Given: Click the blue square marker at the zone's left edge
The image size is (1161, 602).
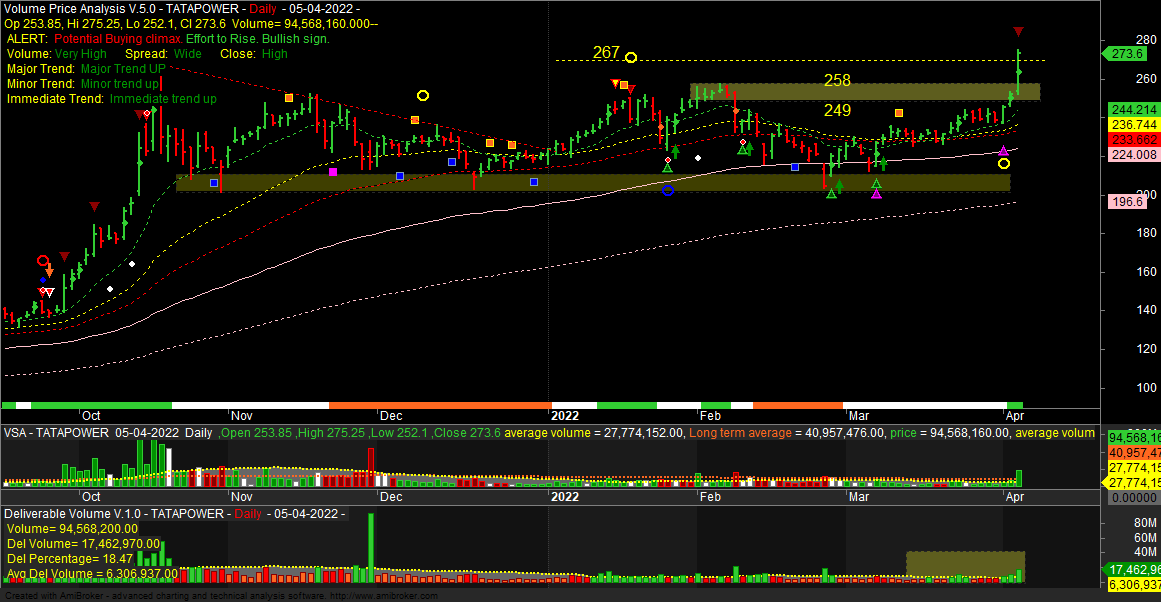Looking at the screenshot, I should pos(214,182).
